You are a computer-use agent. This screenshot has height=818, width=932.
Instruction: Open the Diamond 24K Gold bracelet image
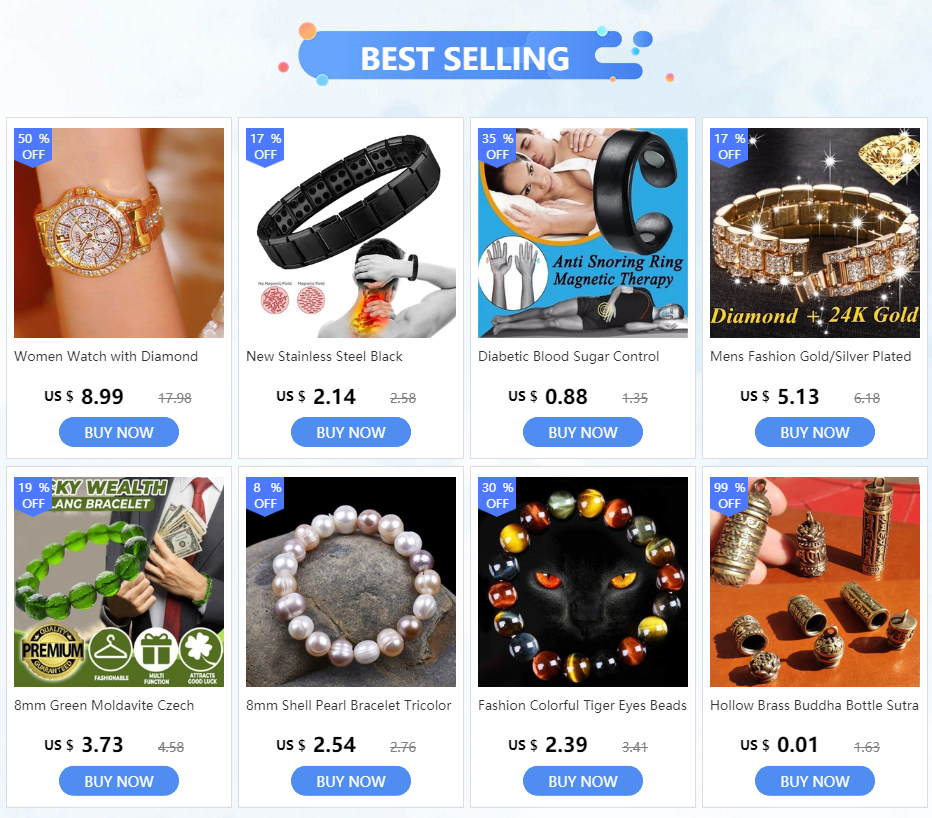pyautogui.click(x=815, y=233)
